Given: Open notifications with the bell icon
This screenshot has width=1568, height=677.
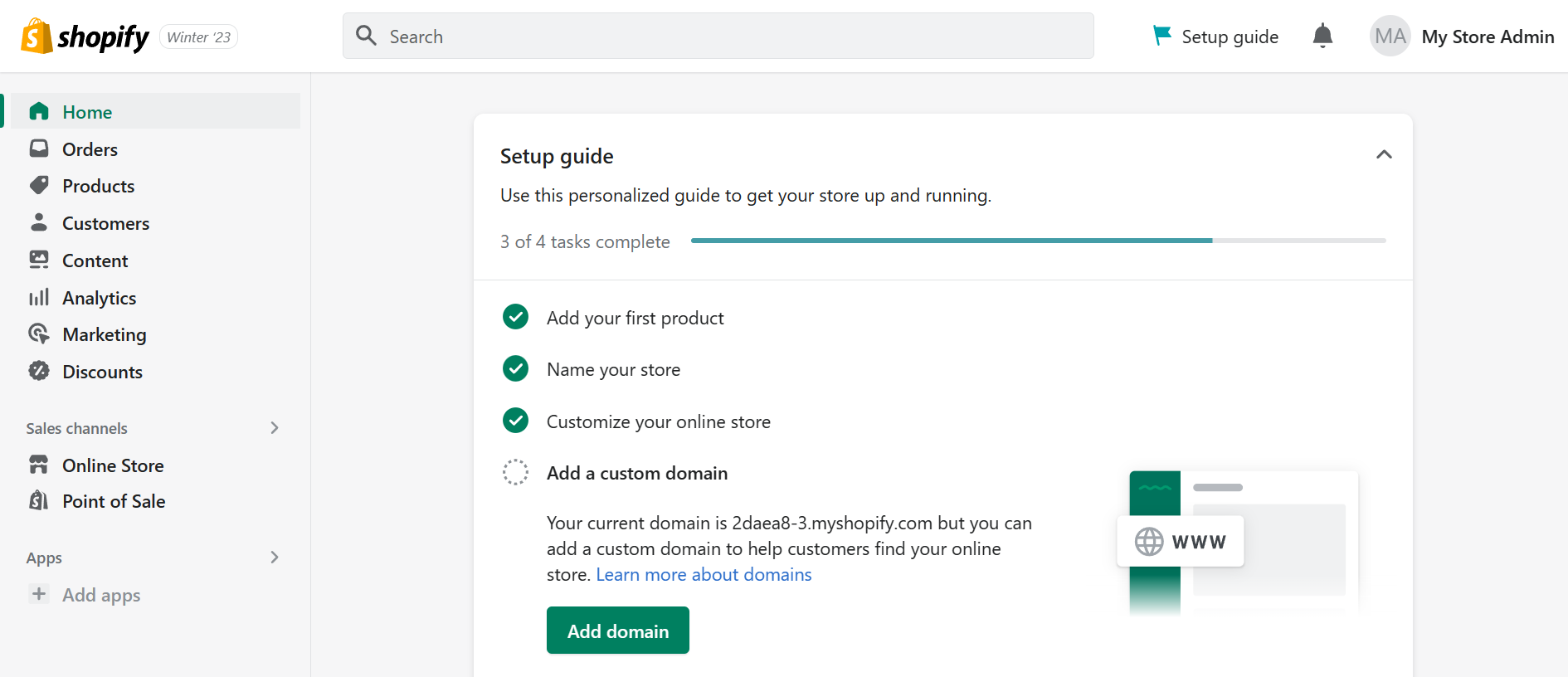Looking at the screenshot, I should (1322, 36).
